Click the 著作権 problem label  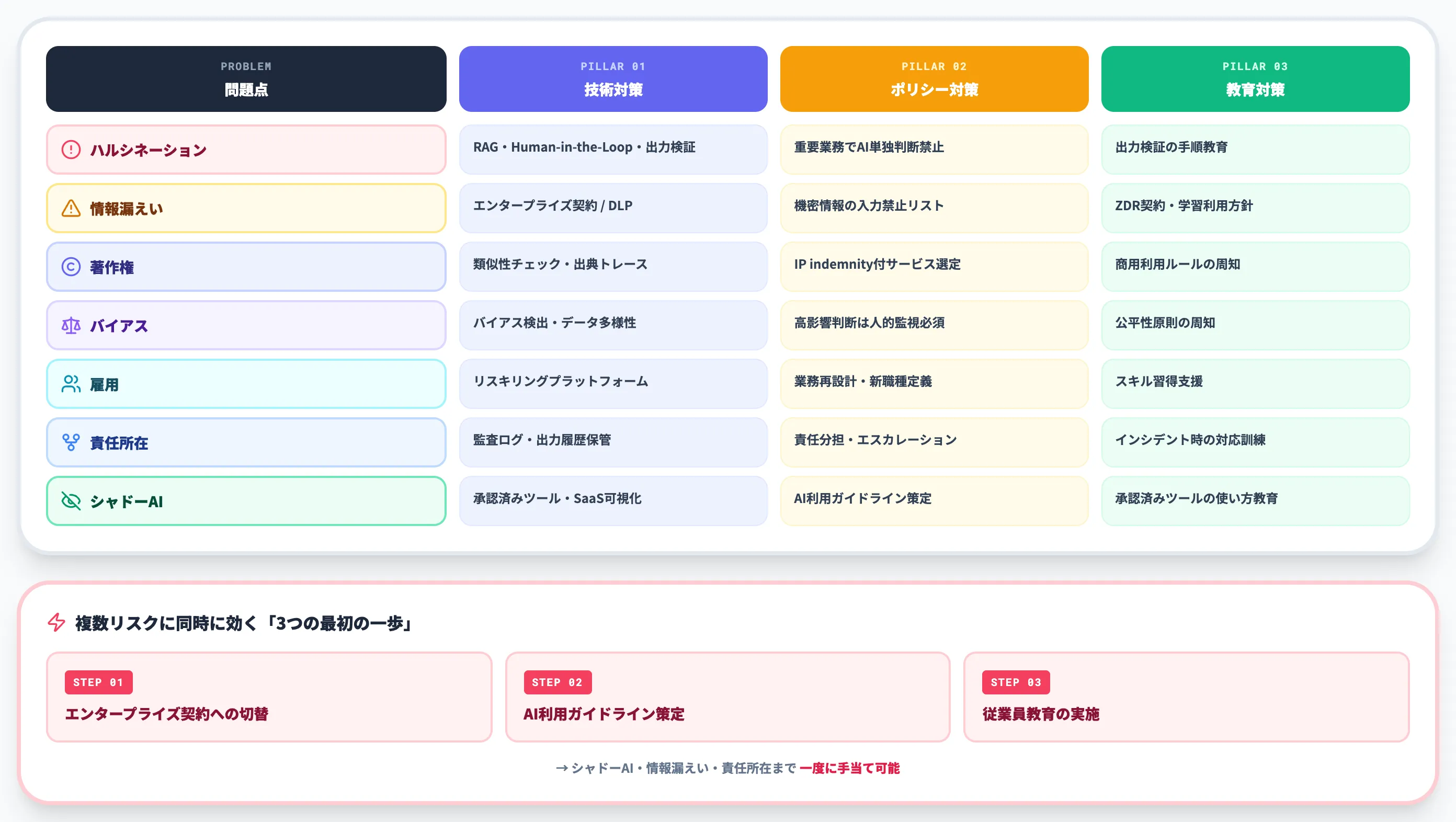tap(112, 267)
